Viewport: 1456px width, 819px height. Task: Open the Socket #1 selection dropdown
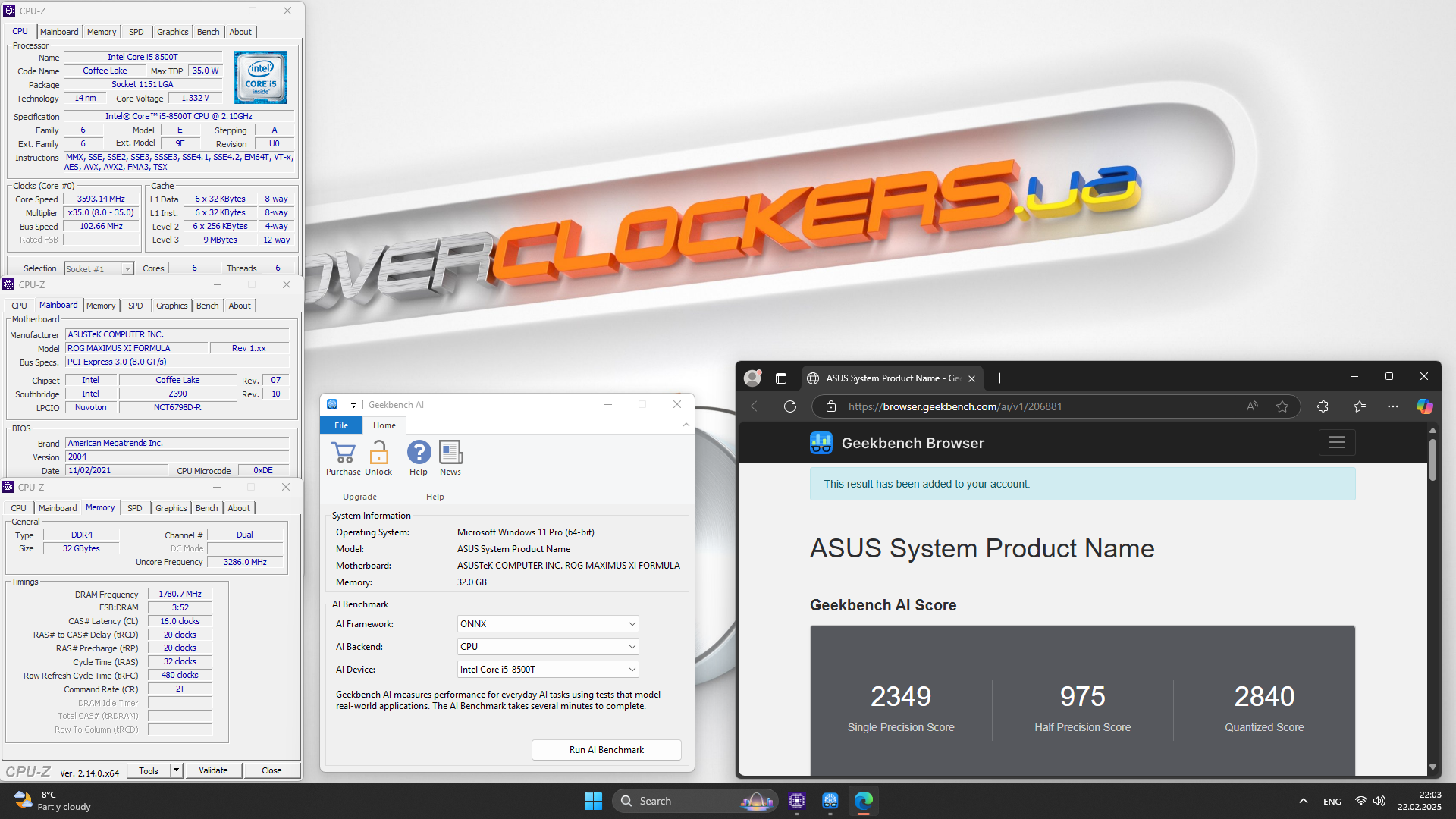pyautogui.click(x=99, y=268)
